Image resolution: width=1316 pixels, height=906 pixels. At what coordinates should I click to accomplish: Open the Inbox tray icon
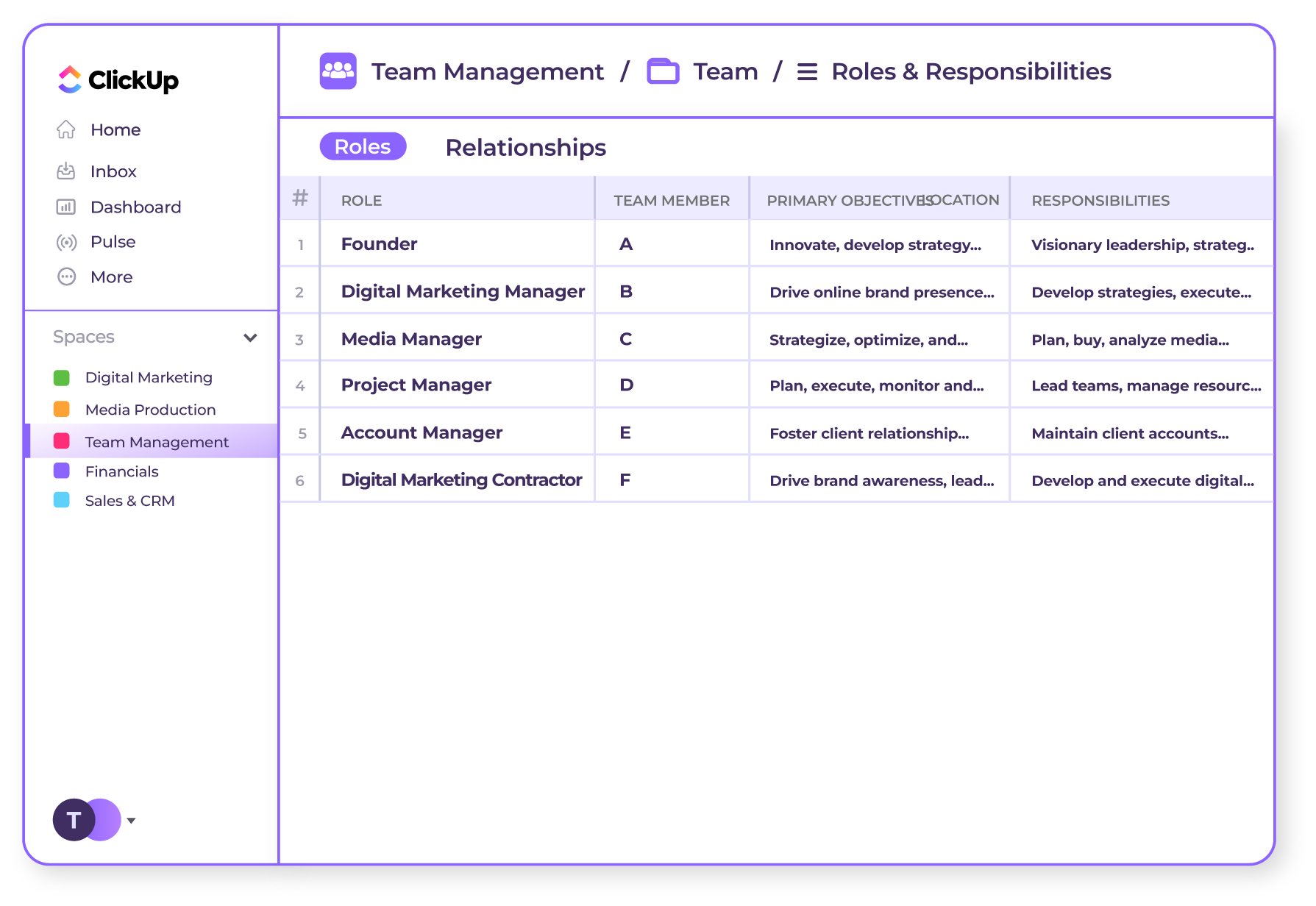pyautogui.click(x=66, y=171)
